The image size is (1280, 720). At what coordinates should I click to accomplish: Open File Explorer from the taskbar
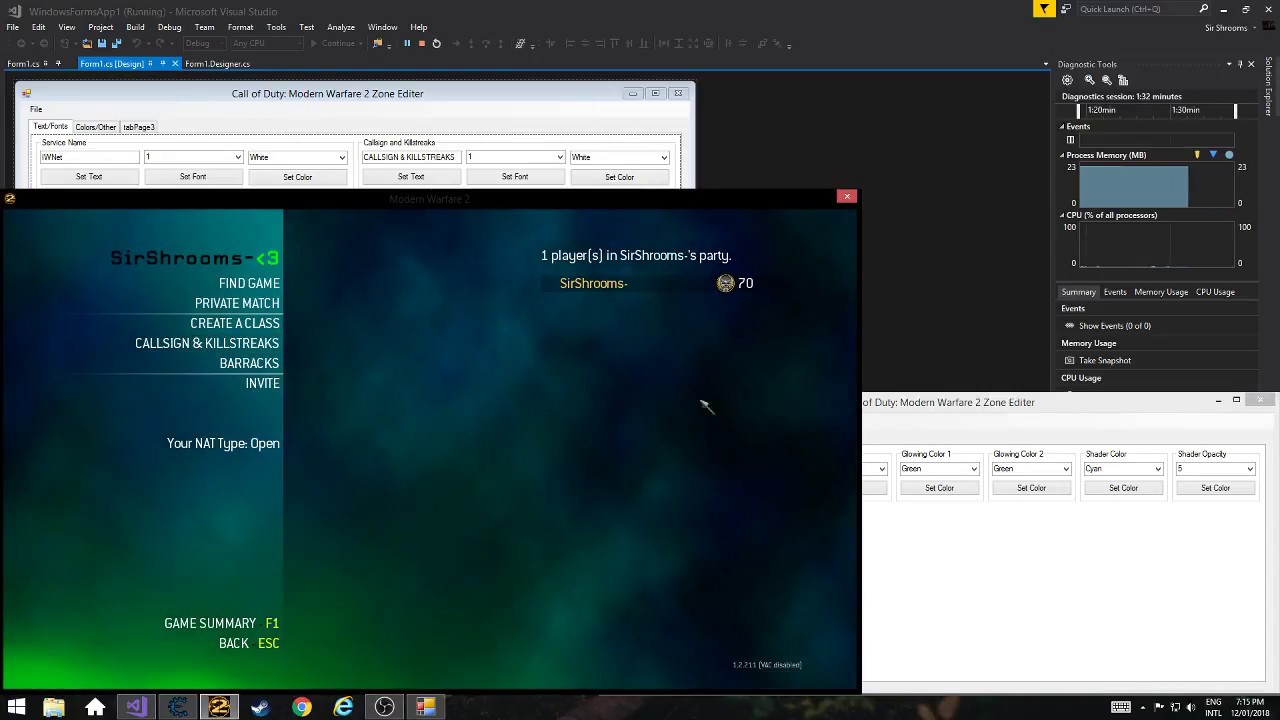pos(53,707)
